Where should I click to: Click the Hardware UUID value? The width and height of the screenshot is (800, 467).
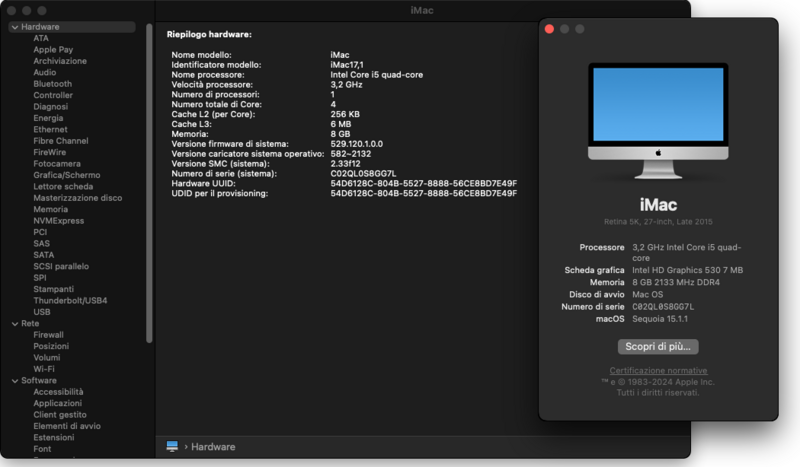[x=423, y=184]
